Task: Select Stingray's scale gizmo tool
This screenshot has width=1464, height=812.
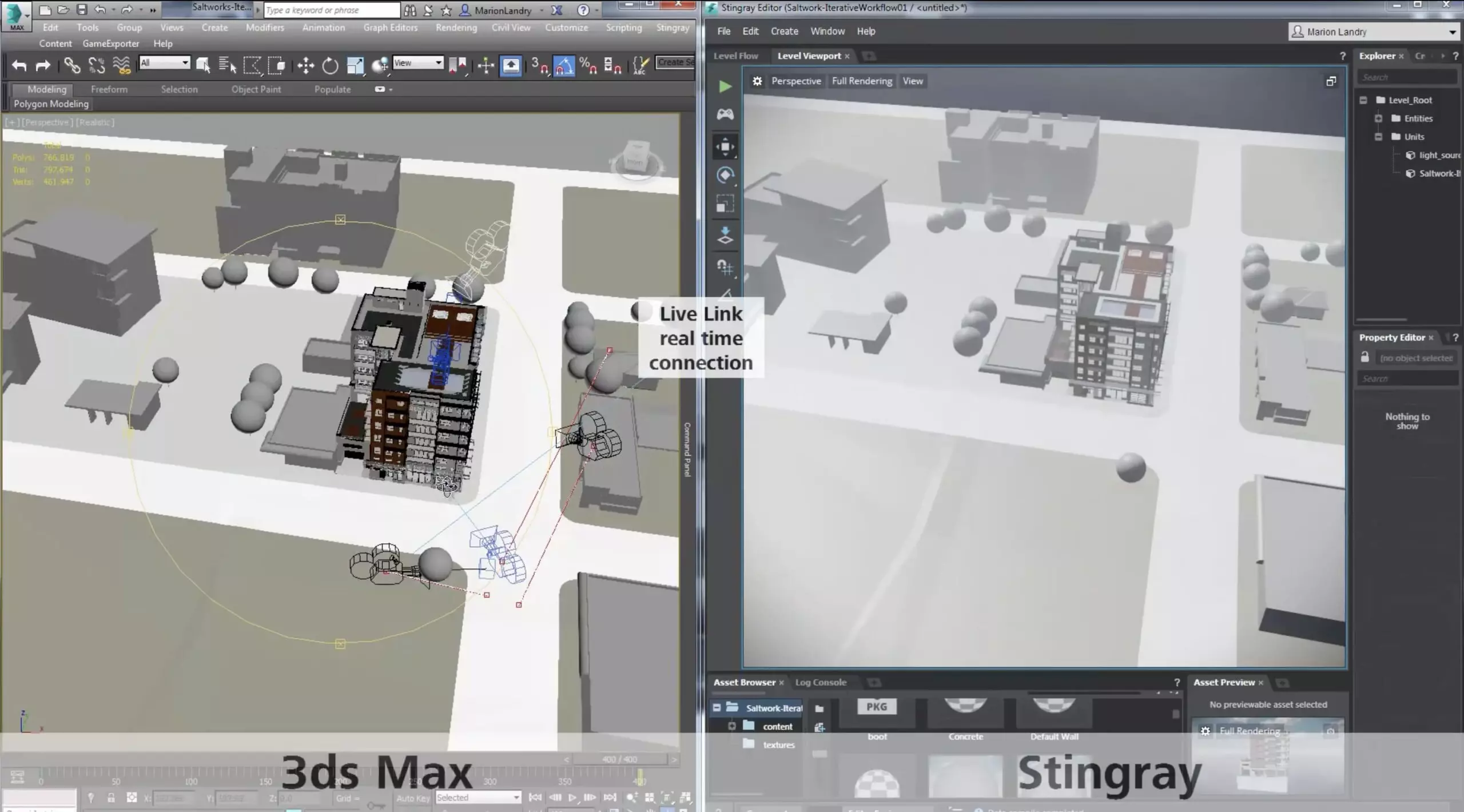Action: tap(725, 204)
